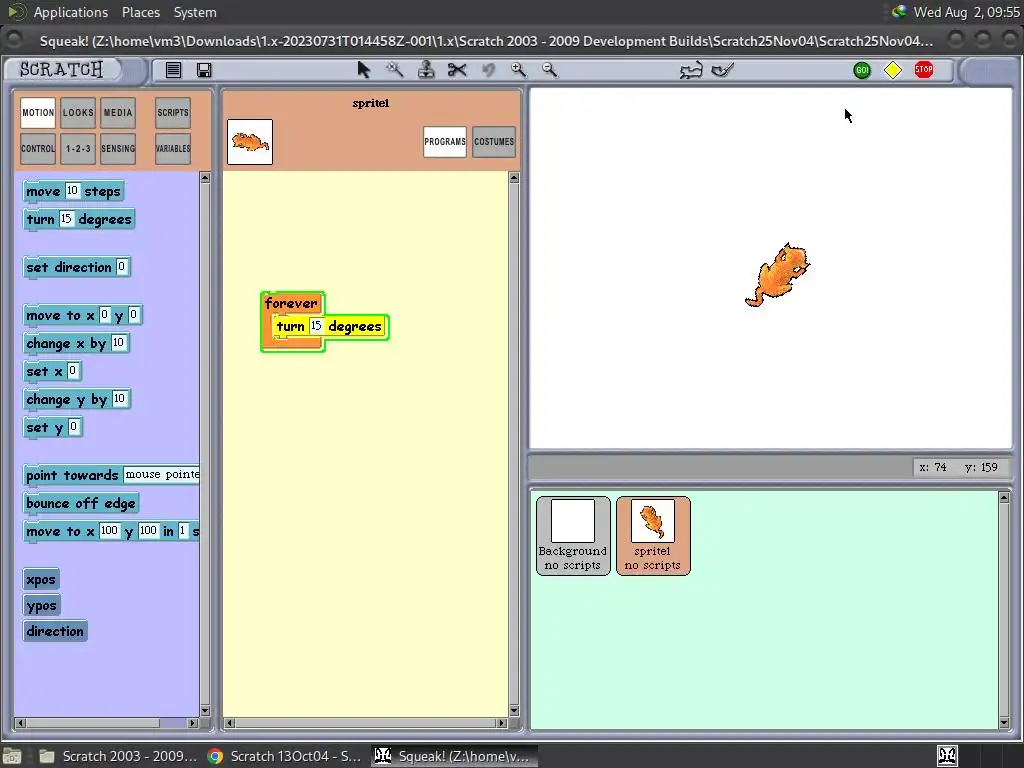The width and height of the screenshot is (1024, 768).
Task: Switch to the COSTUMES tab
Action: 494,142
